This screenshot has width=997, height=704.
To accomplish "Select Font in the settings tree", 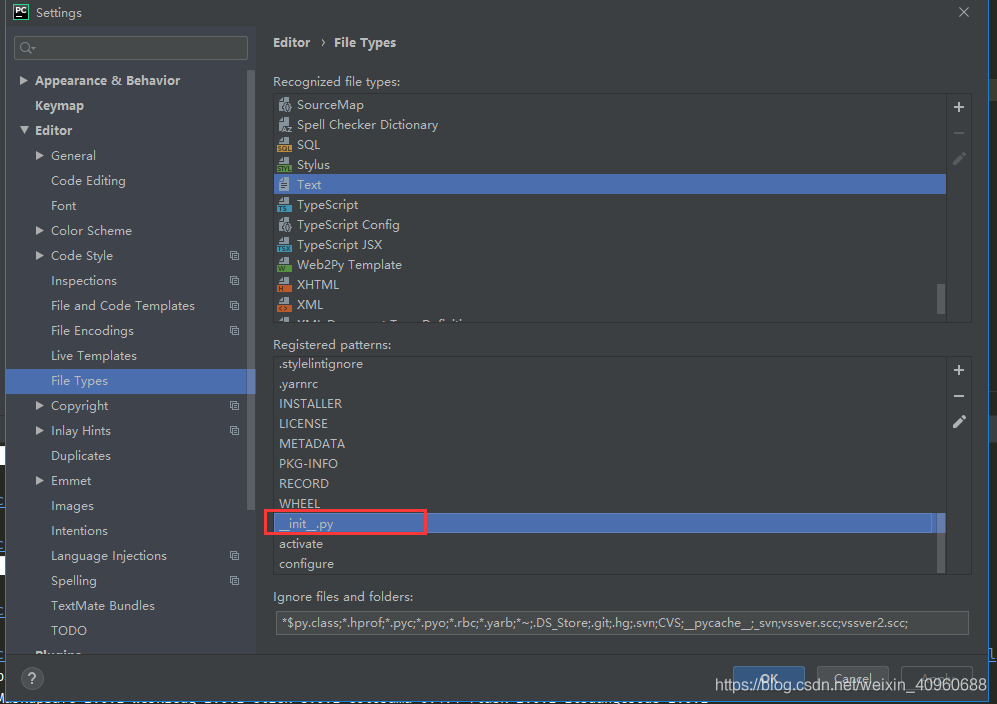I will tap(64, 205).
